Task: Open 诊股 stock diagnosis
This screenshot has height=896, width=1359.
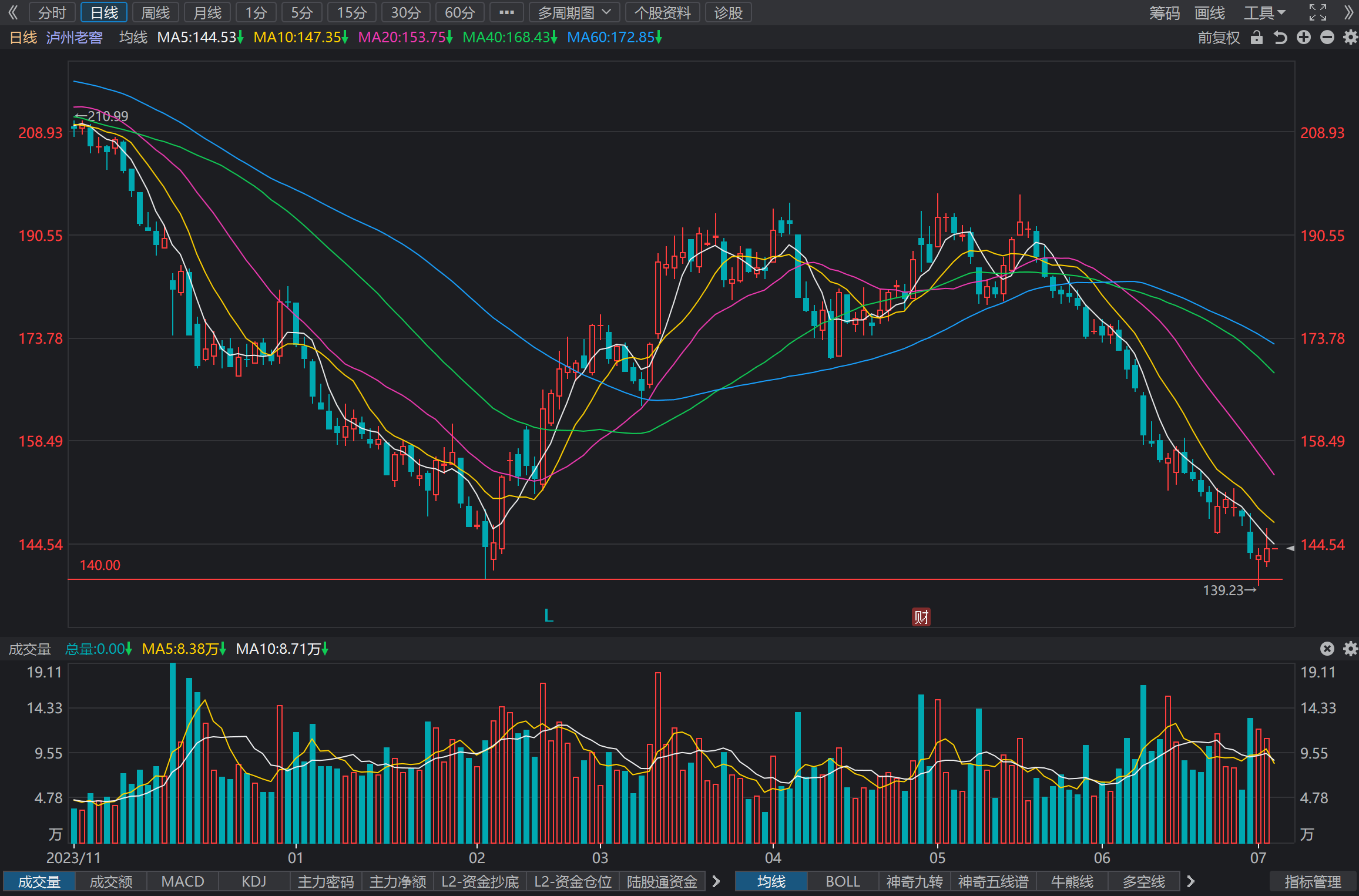Action: (x=729, y=12)
